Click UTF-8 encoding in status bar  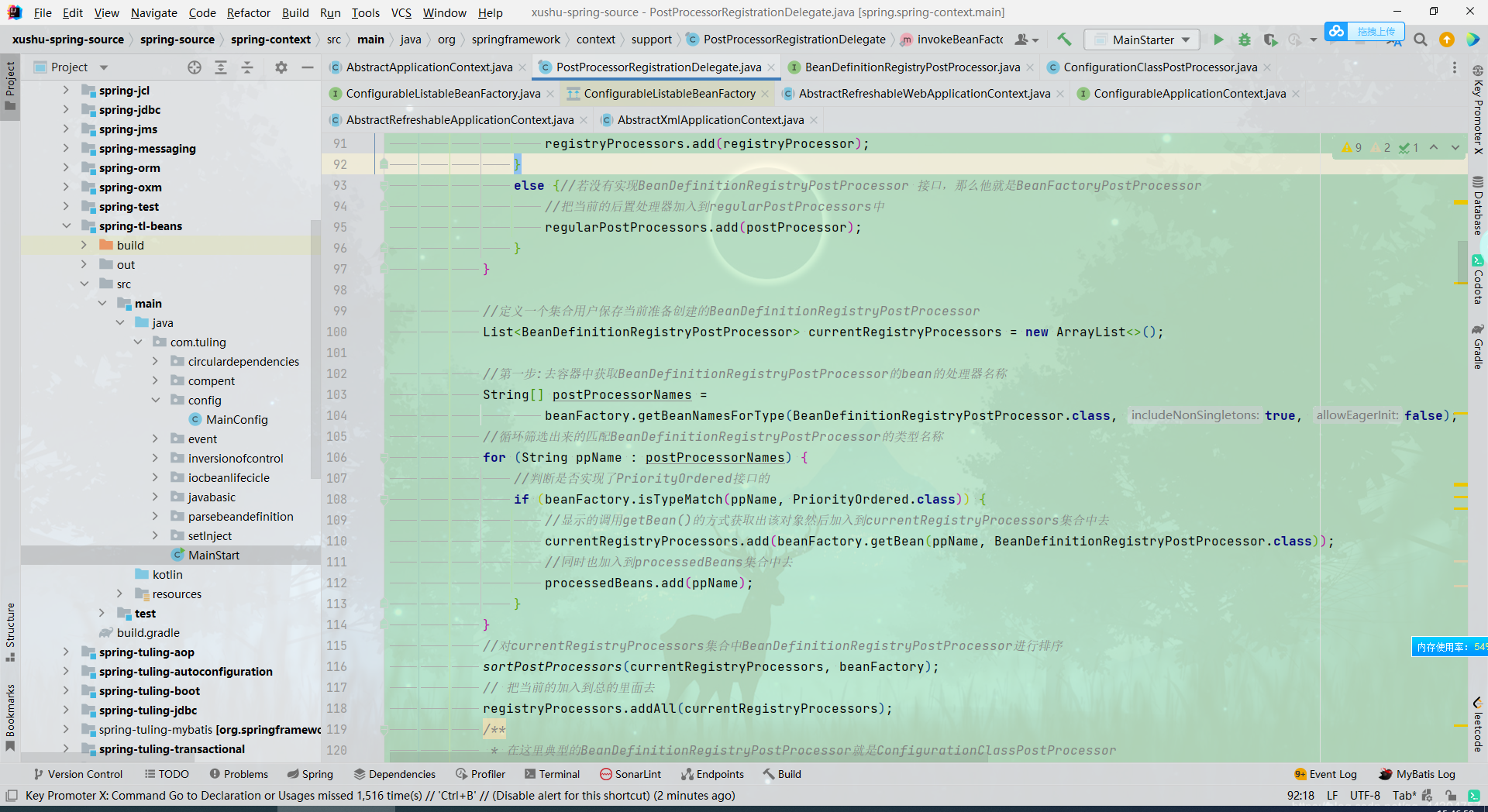[x=1365, y=796]
